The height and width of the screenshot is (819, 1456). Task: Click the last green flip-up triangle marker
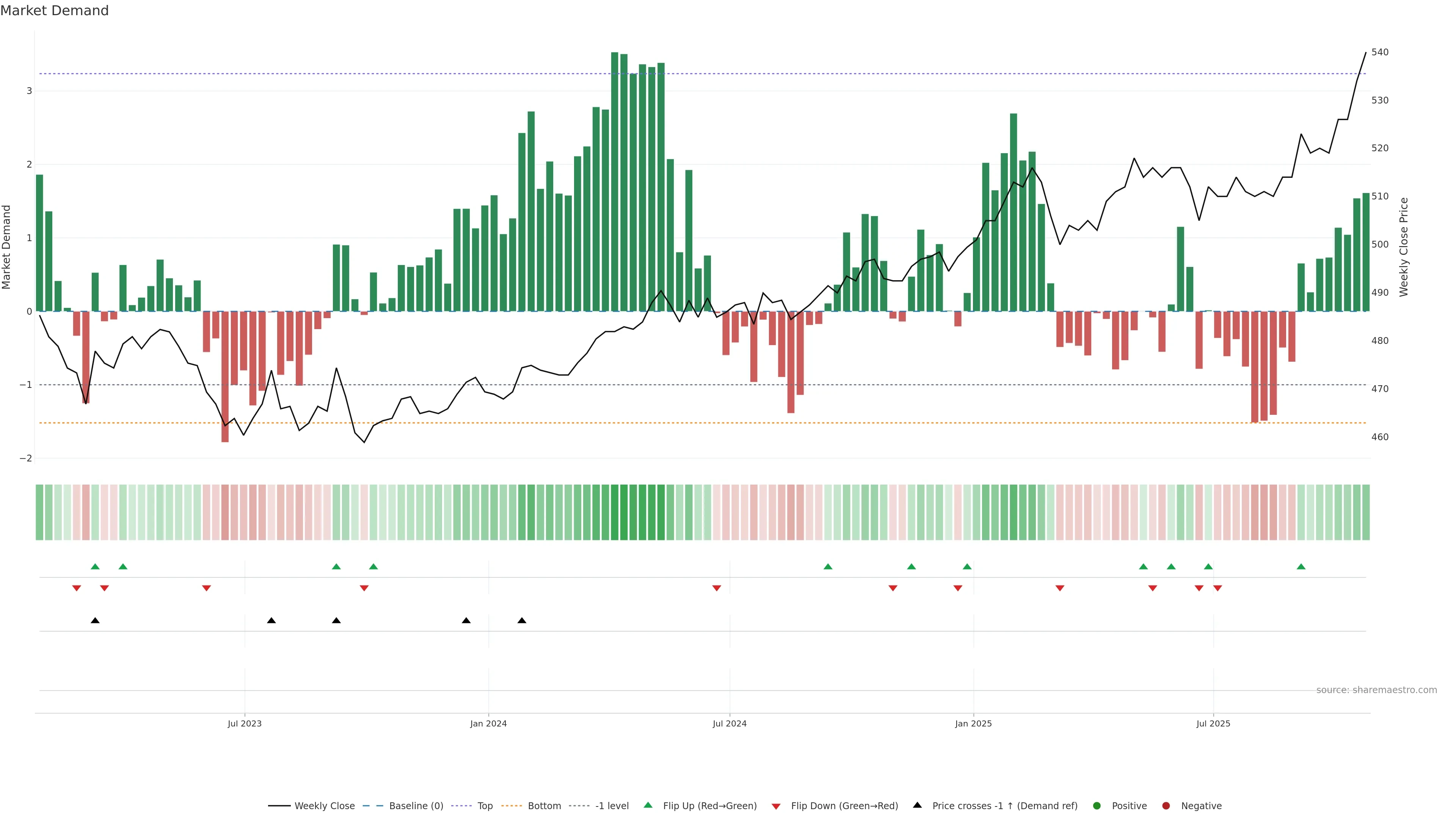tap(1301, 566)
